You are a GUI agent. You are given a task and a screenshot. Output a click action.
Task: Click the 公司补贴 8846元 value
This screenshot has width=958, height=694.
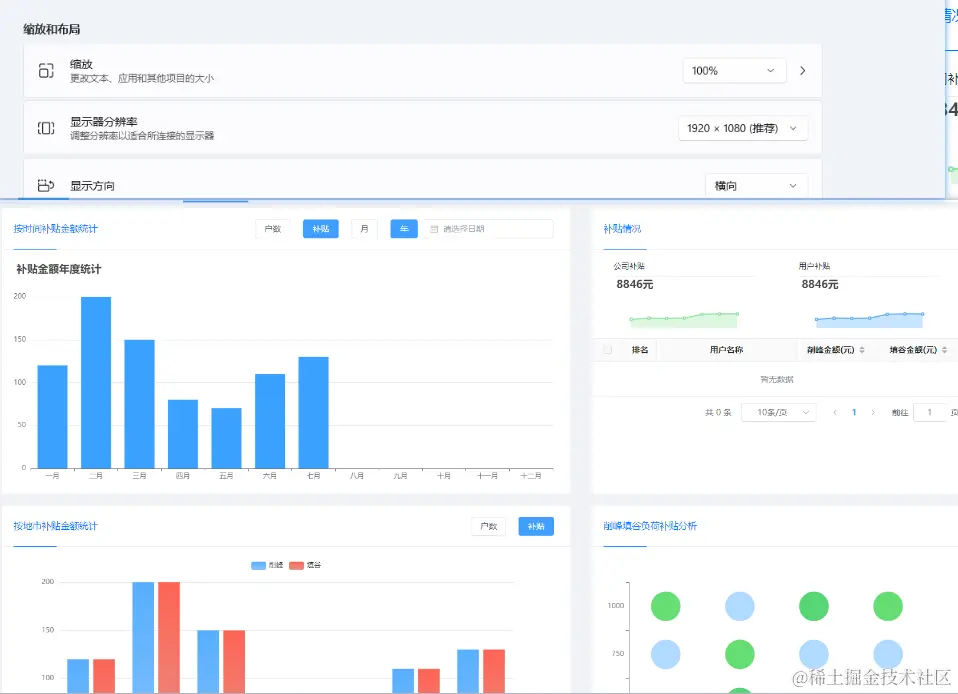point(635,284)
